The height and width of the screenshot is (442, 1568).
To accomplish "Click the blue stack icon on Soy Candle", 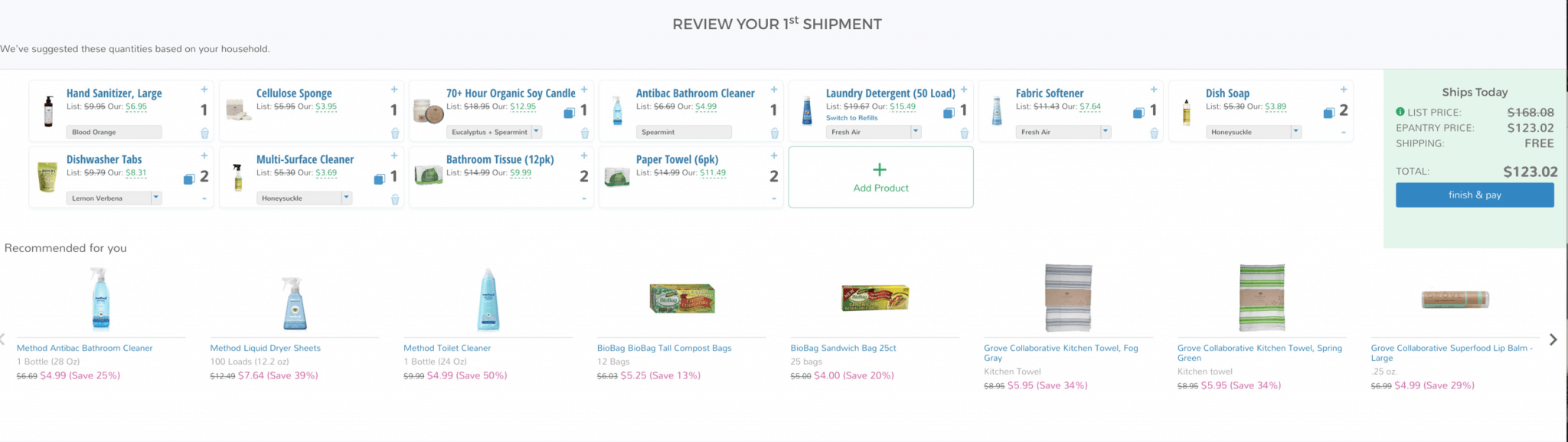I will coord(569,113).
